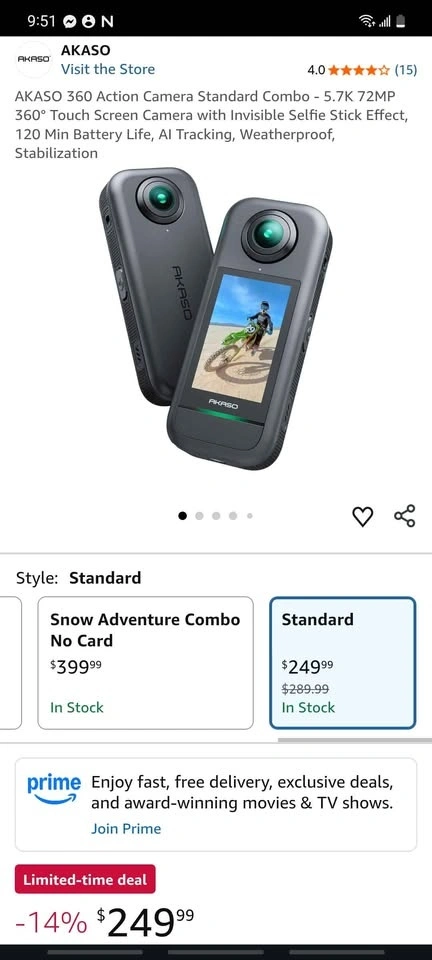This screenshot has width=432, height=960.
Task: Select the partially hidden style card
Action: click(x=10, y=663)
